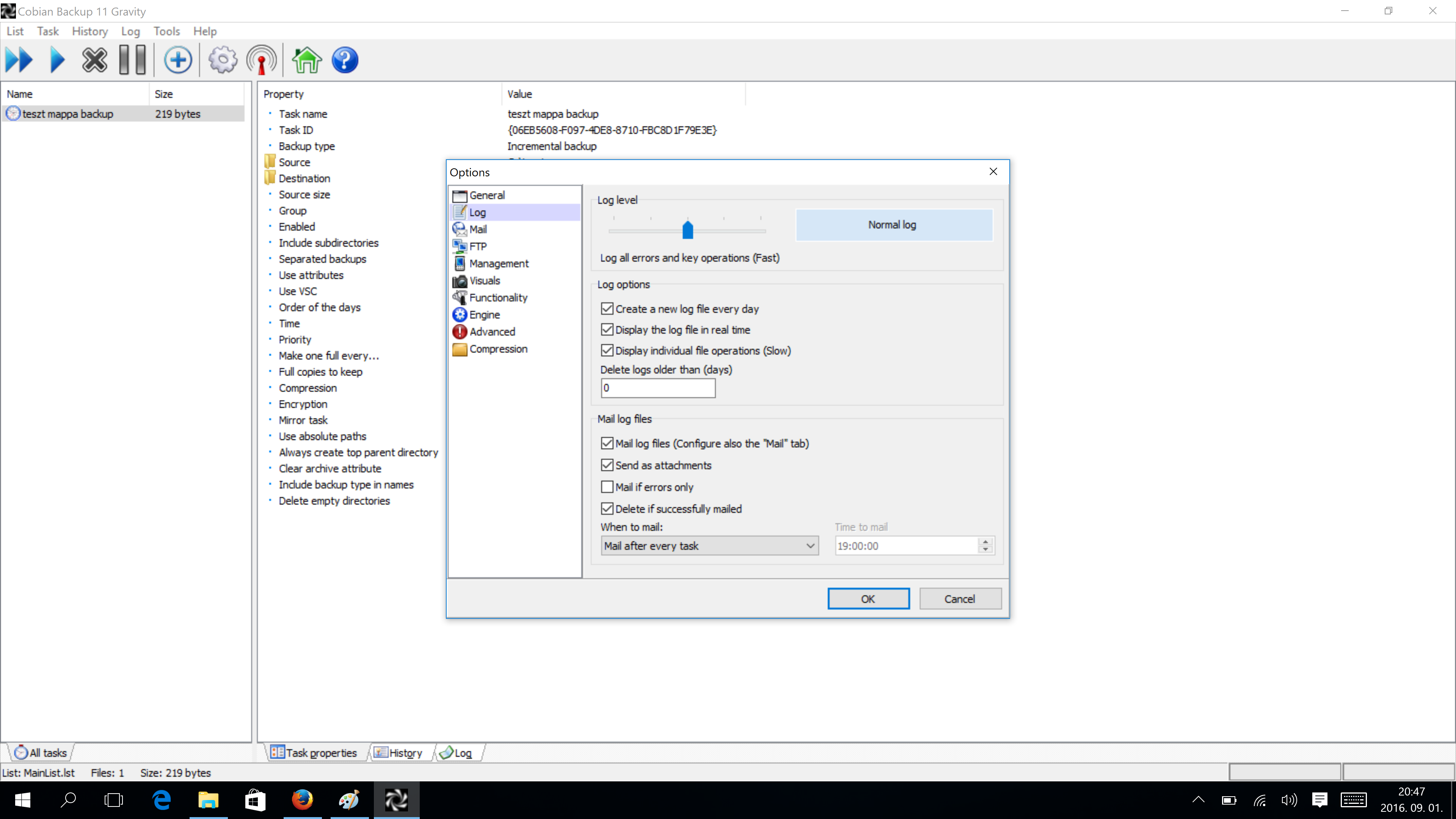Run all tasks with double-arrow icon

tap(19, 60)
